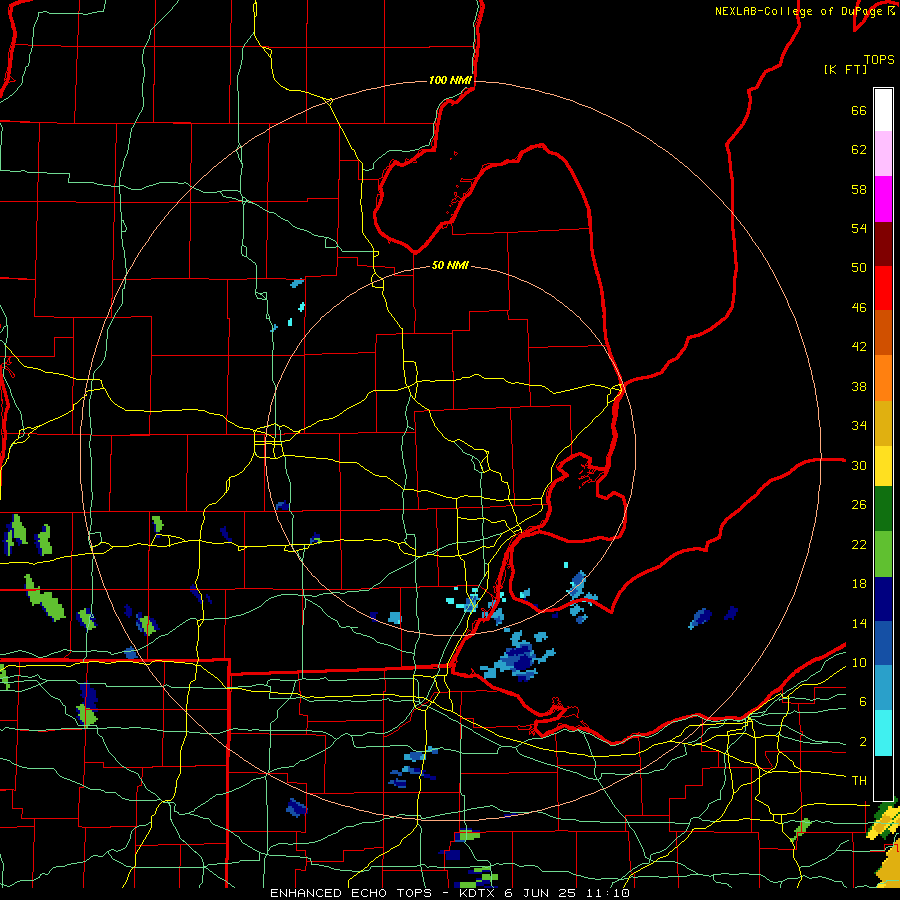This screenshot has height=900, width=900.
Task: Click the "100 NMI" range ring label
Action: 450,80
